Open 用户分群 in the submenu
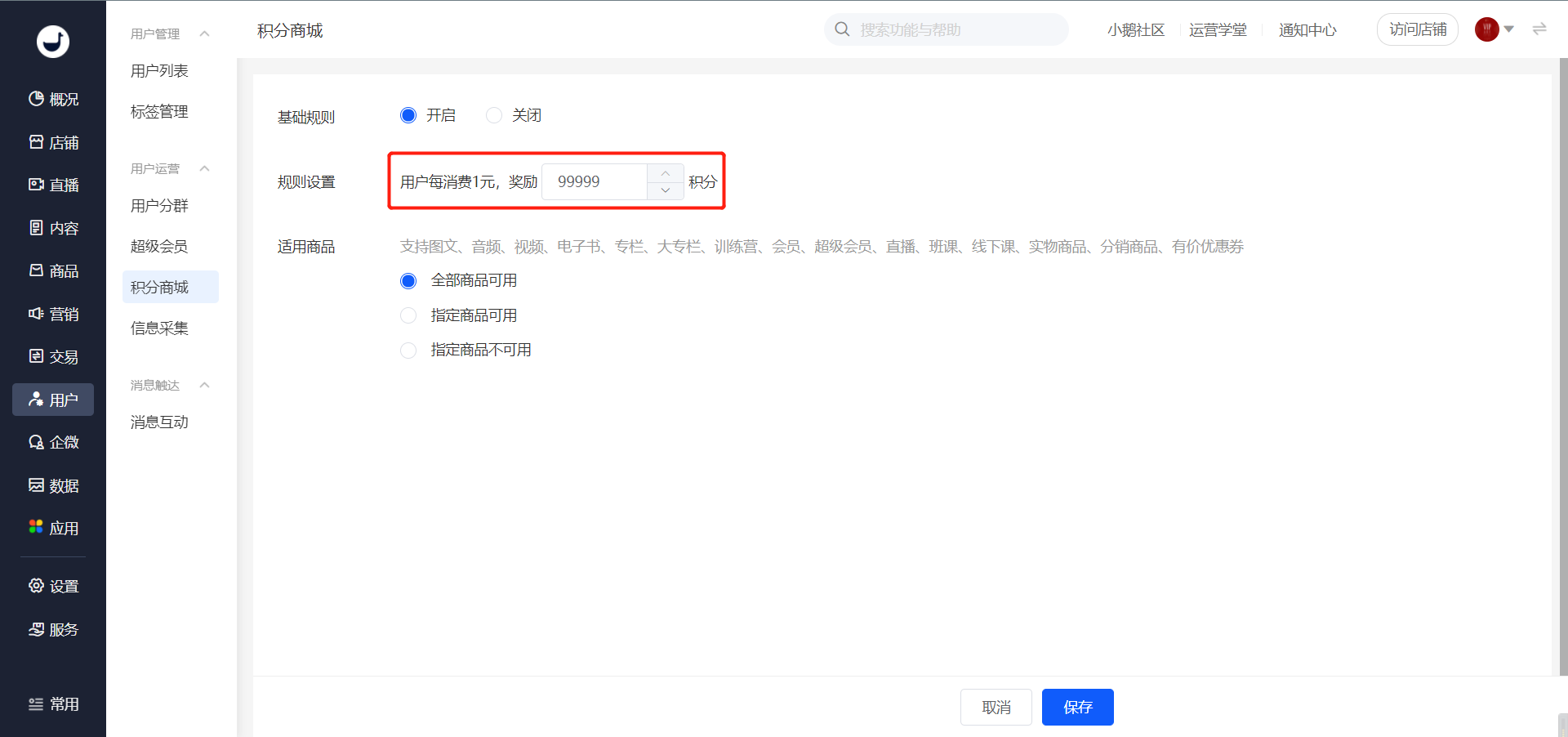The height and width of the screenshot is (737, 1568). pos(159,205)
